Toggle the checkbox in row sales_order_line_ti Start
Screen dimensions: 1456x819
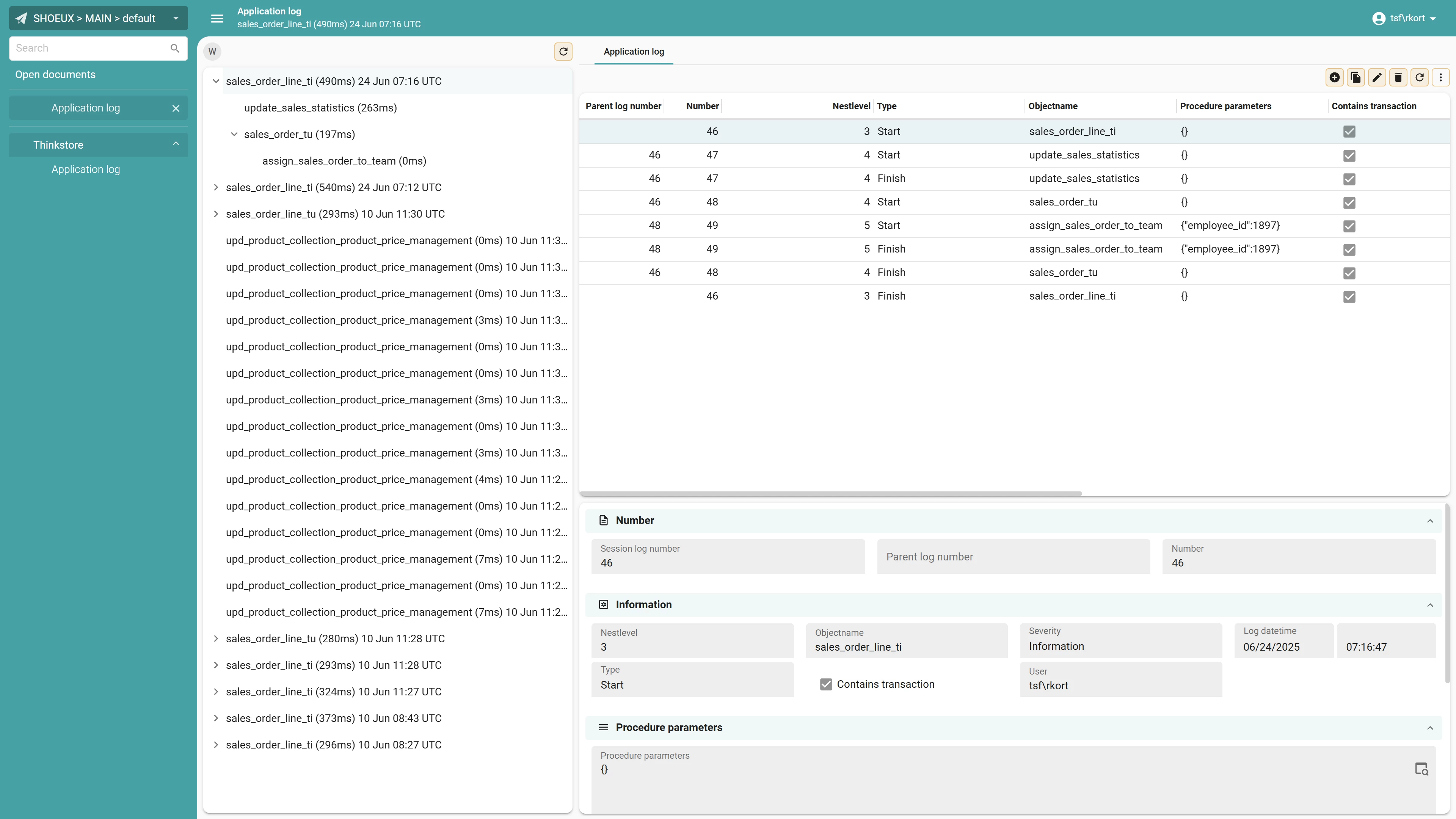(x=1349, y=132)
